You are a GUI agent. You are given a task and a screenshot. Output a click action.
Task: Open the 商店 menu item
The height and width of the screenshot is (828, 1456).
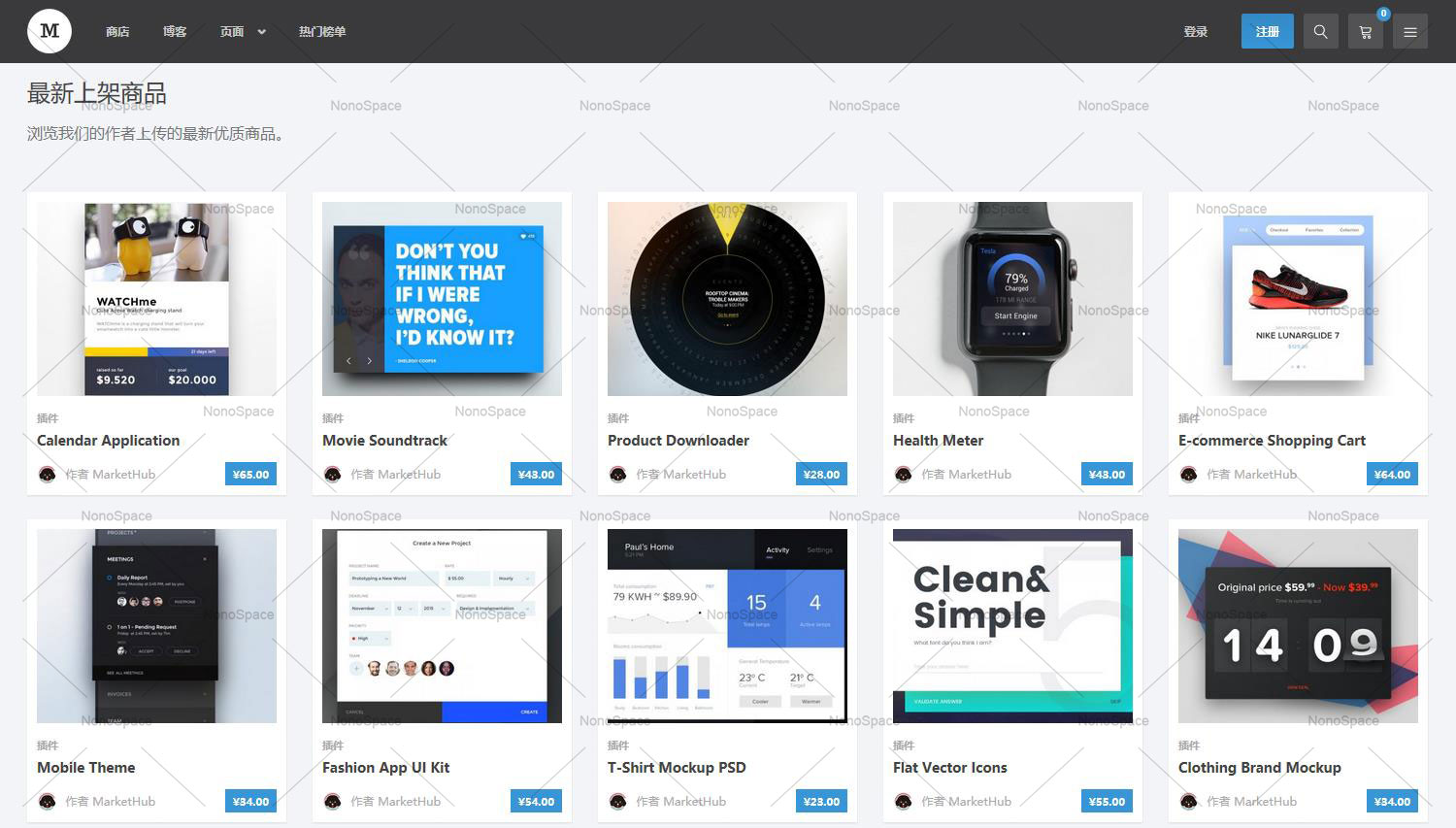coord(117,31)
